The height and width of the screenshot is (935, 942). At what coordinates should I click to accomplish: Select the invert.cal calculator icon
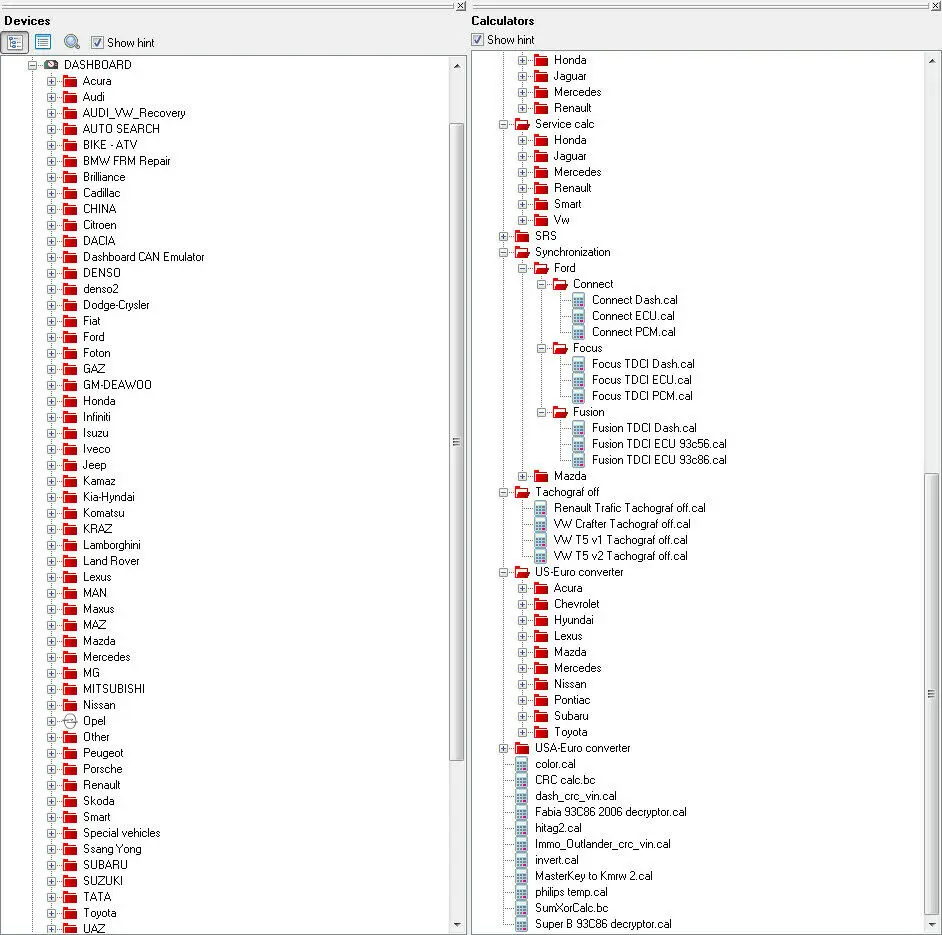521,860
